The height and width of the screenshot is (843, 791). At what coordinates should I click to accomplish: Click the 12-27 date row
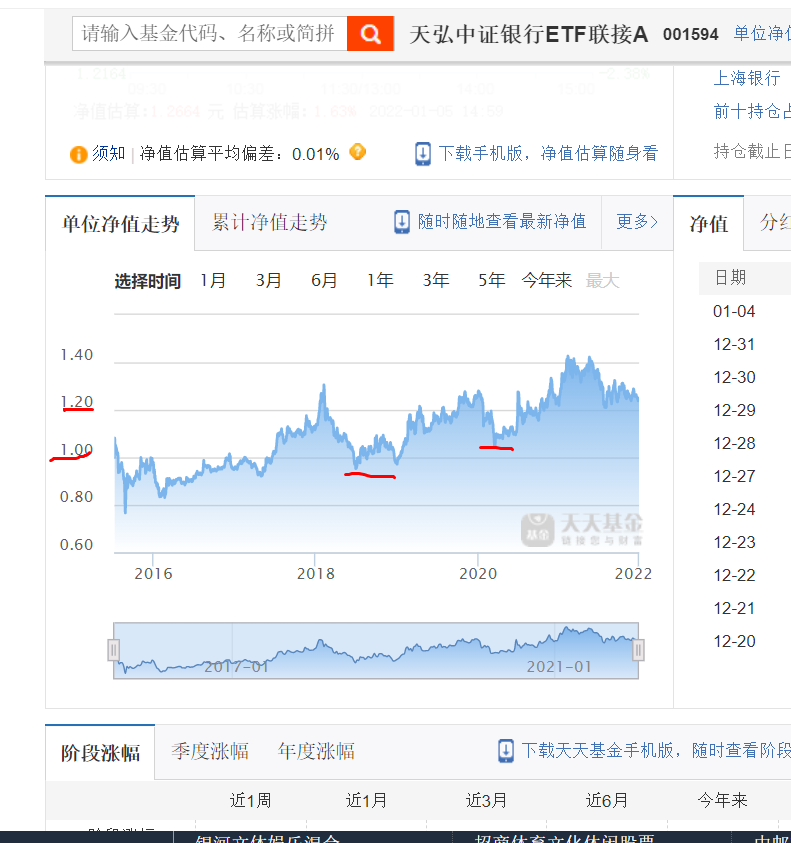[734, 476]
